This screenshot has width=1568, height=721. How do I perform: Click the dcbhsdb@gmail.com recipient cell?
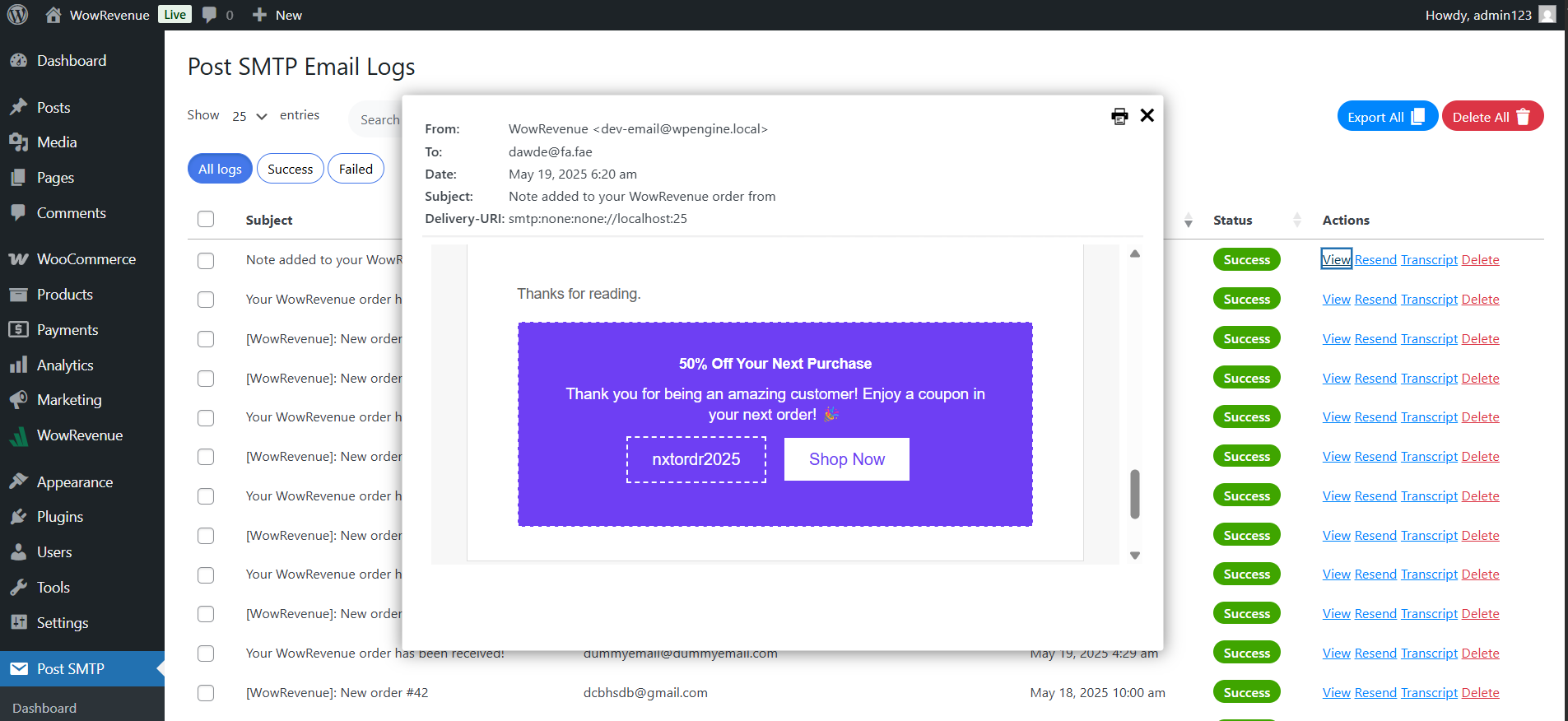[x=645, y=692]
